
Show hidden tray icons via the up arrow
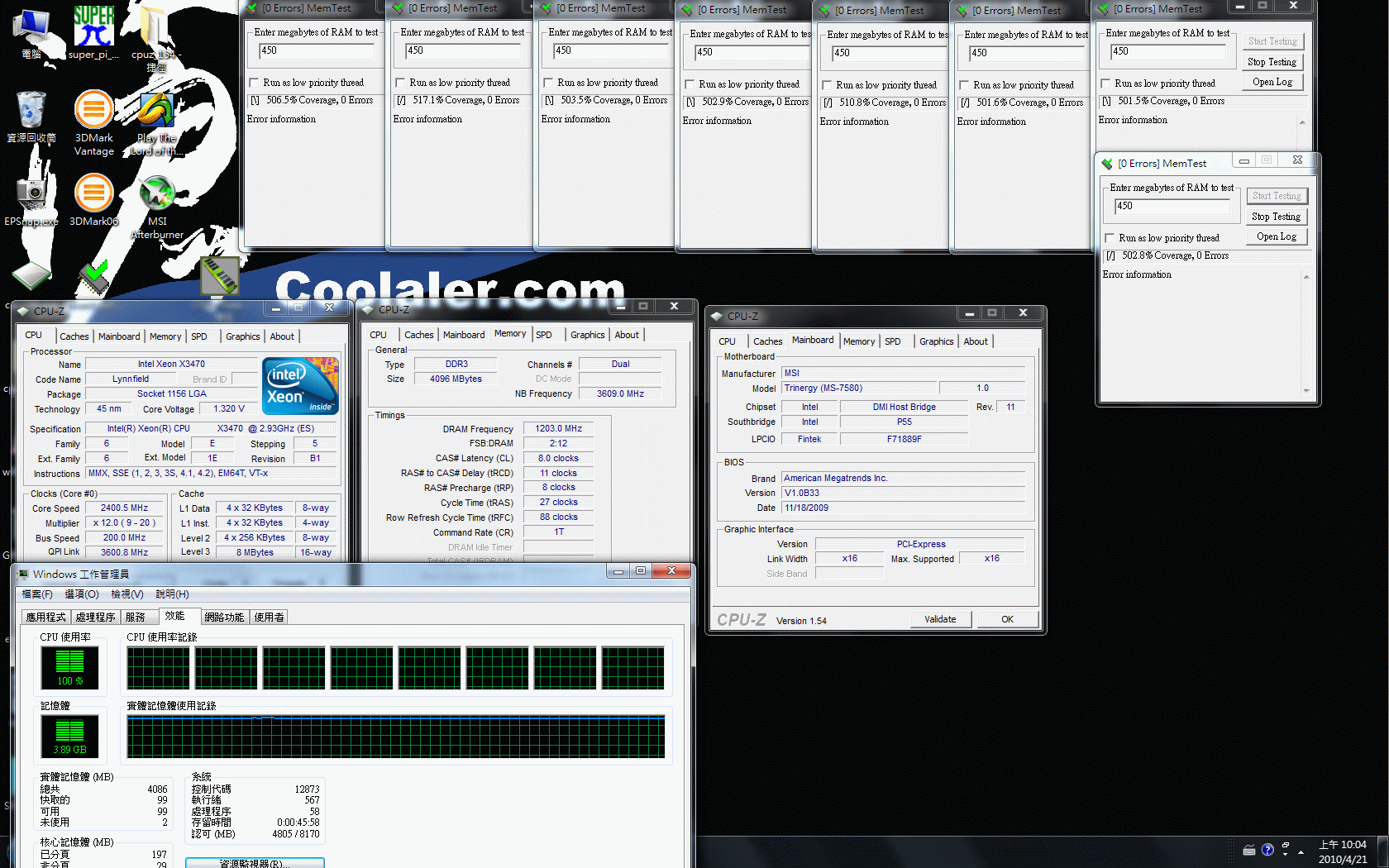point(1301,852)
